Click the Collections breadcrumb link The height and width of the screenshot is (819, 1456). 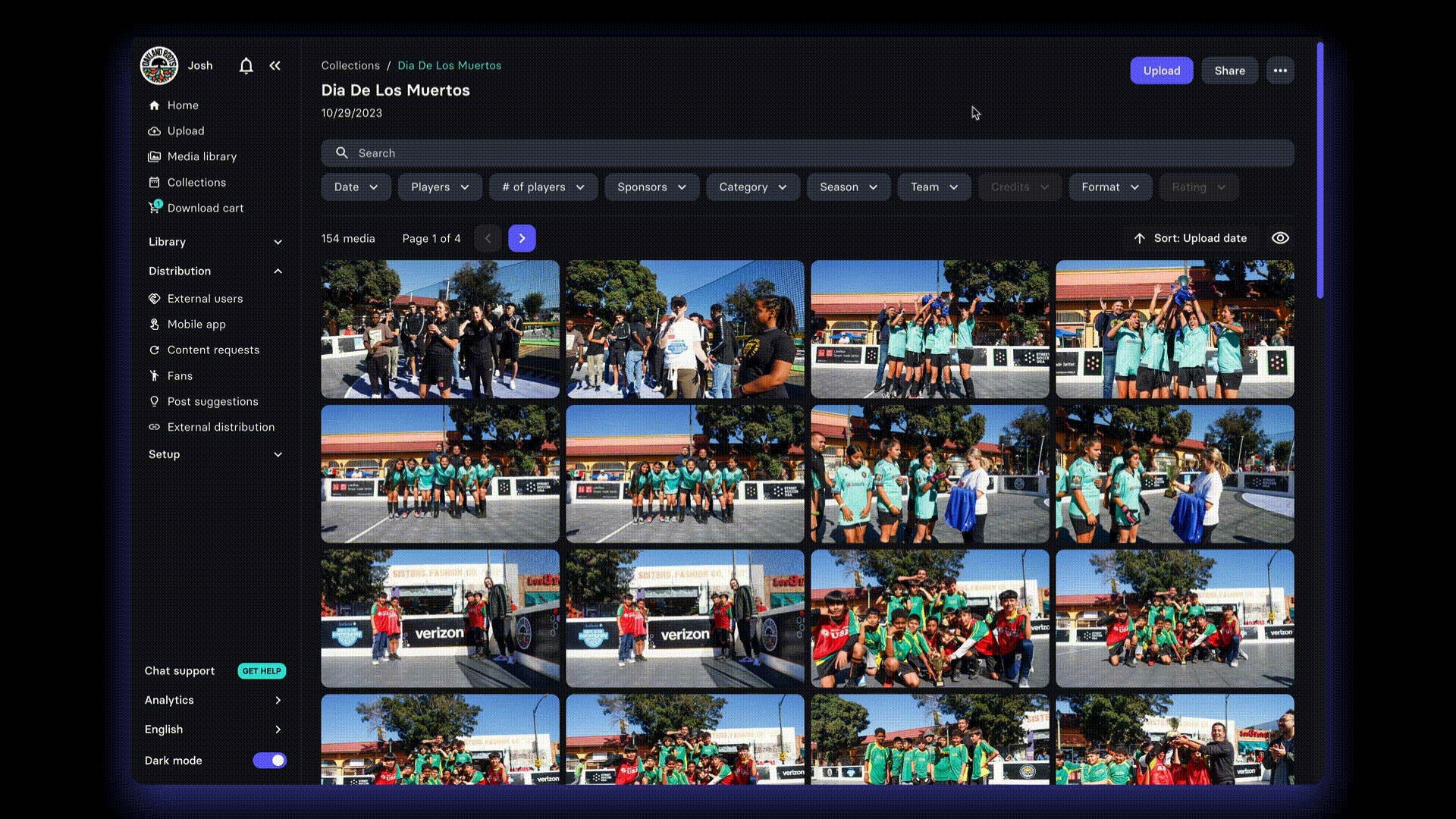pos(350,66)
